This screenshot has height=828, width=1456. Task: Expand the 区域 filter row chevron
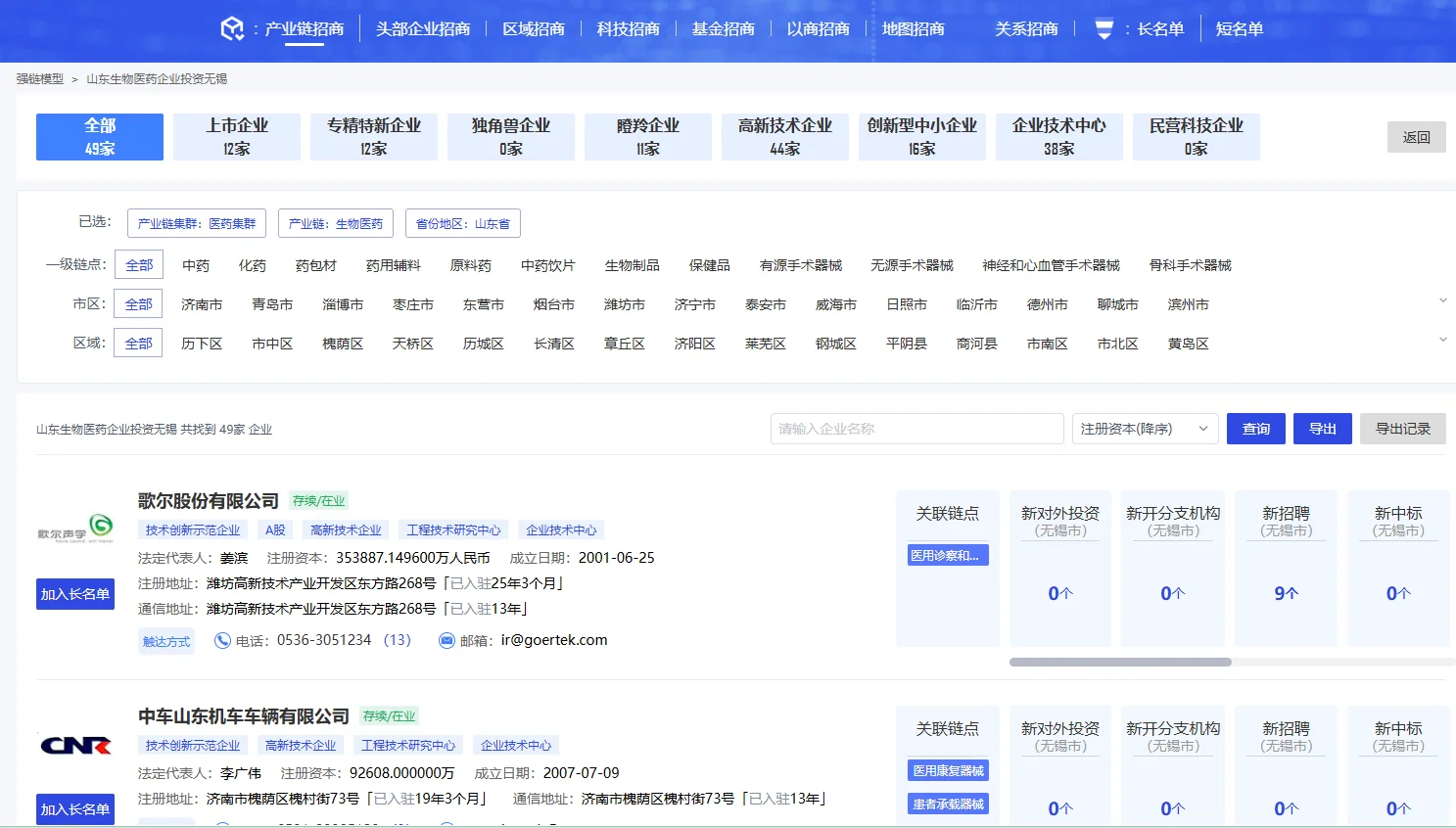pos(1442,340)
